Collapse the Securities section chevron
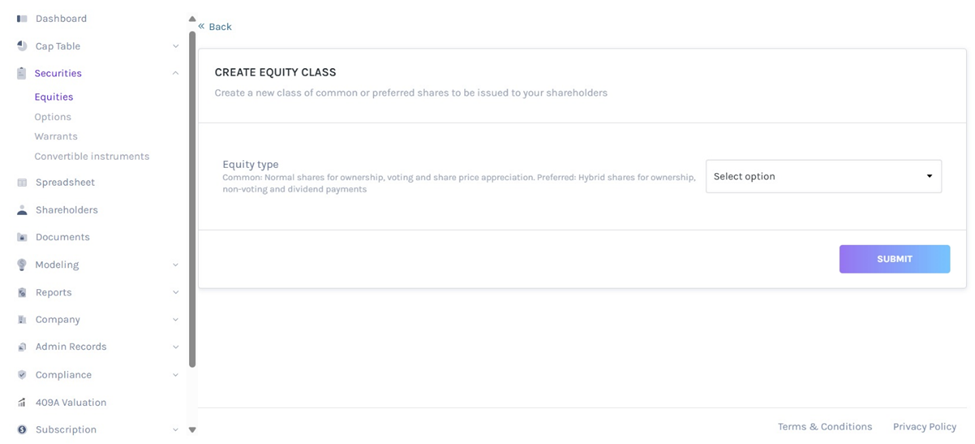Screen dimensions: 975x444 [x=176, y=73]
